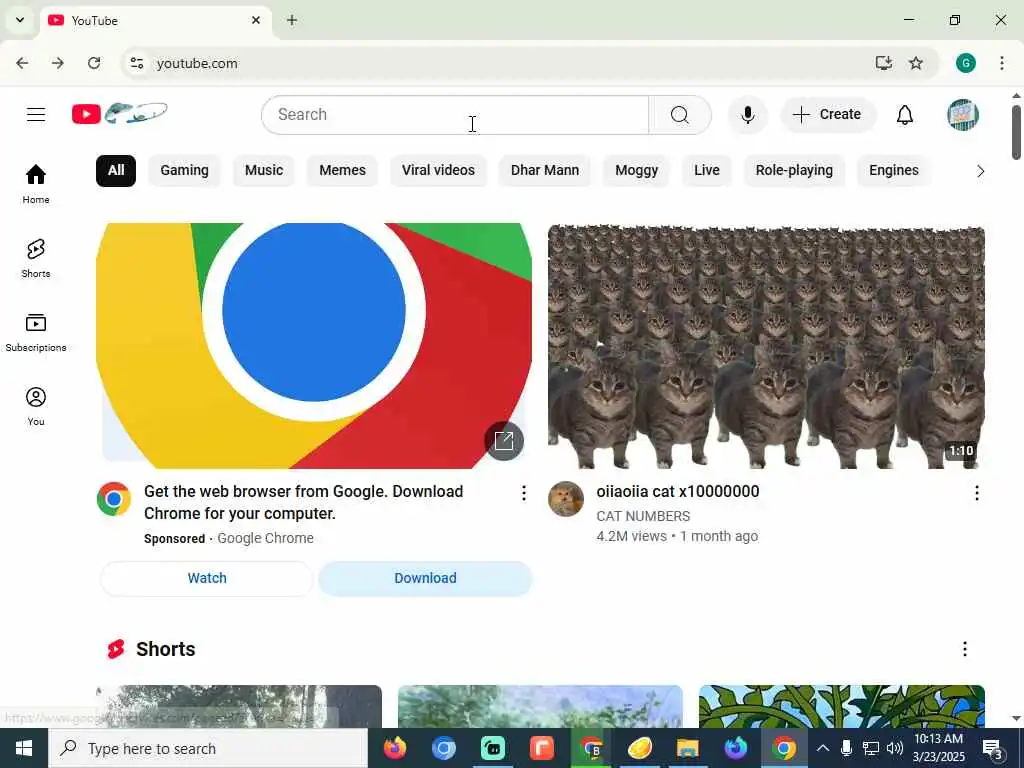This screenshot has width=1024, height=768.
Task: Click the Watch button on the ad
Action: pyautogui.click(x=207, y=579)
